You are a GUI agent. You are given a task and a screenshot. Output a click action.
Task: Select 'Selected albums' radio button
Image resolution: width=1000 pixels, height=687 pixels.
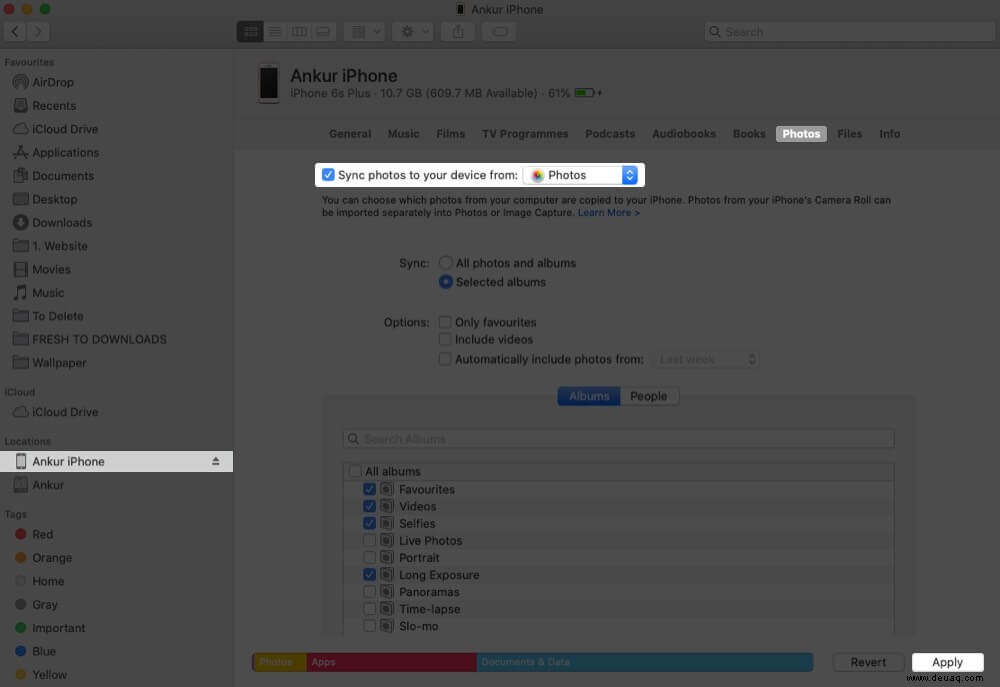click(446, 282)
